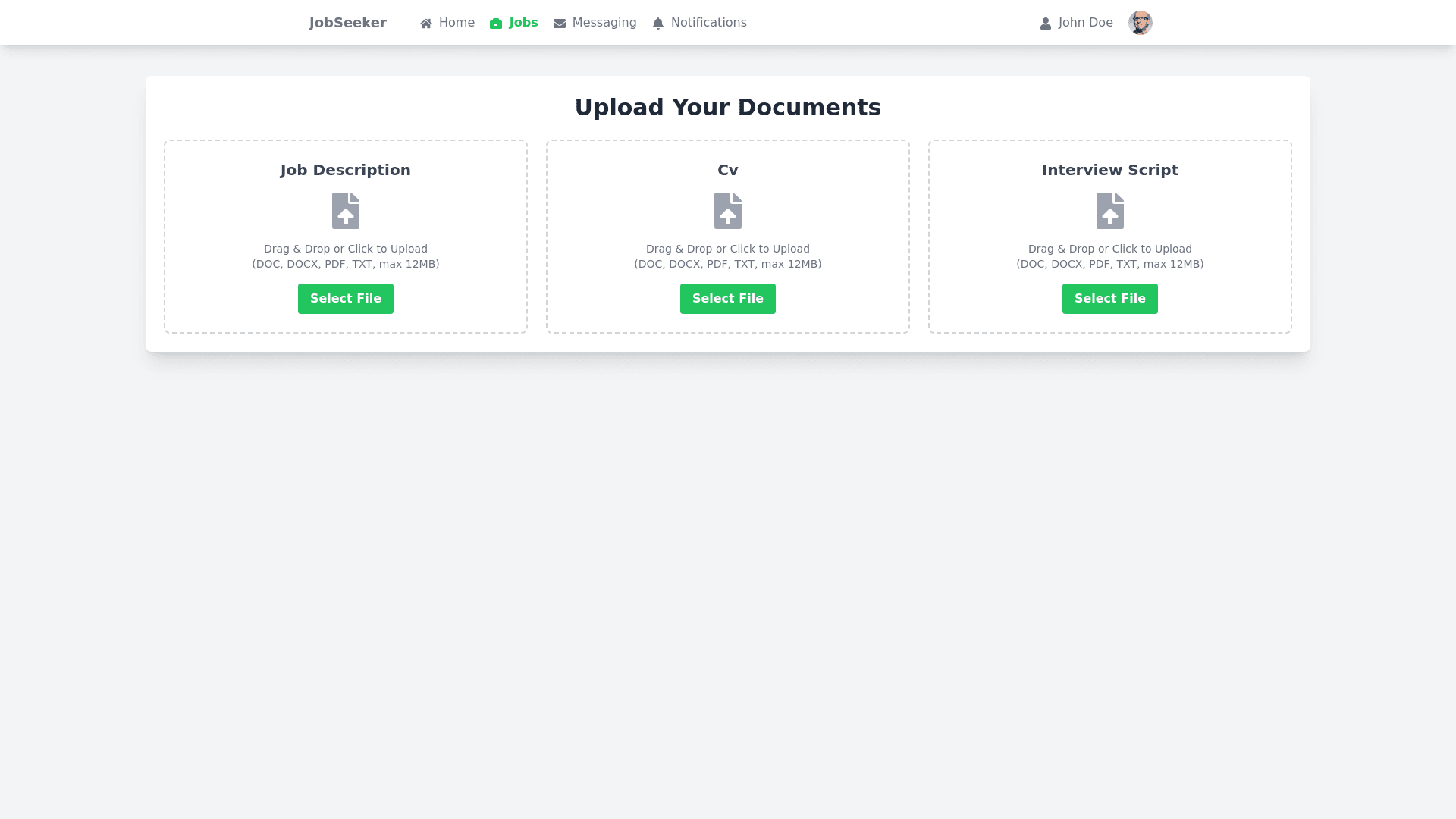Open the Notifications menu item
This screenshot has height=819, width=1456.
point(708,23)
